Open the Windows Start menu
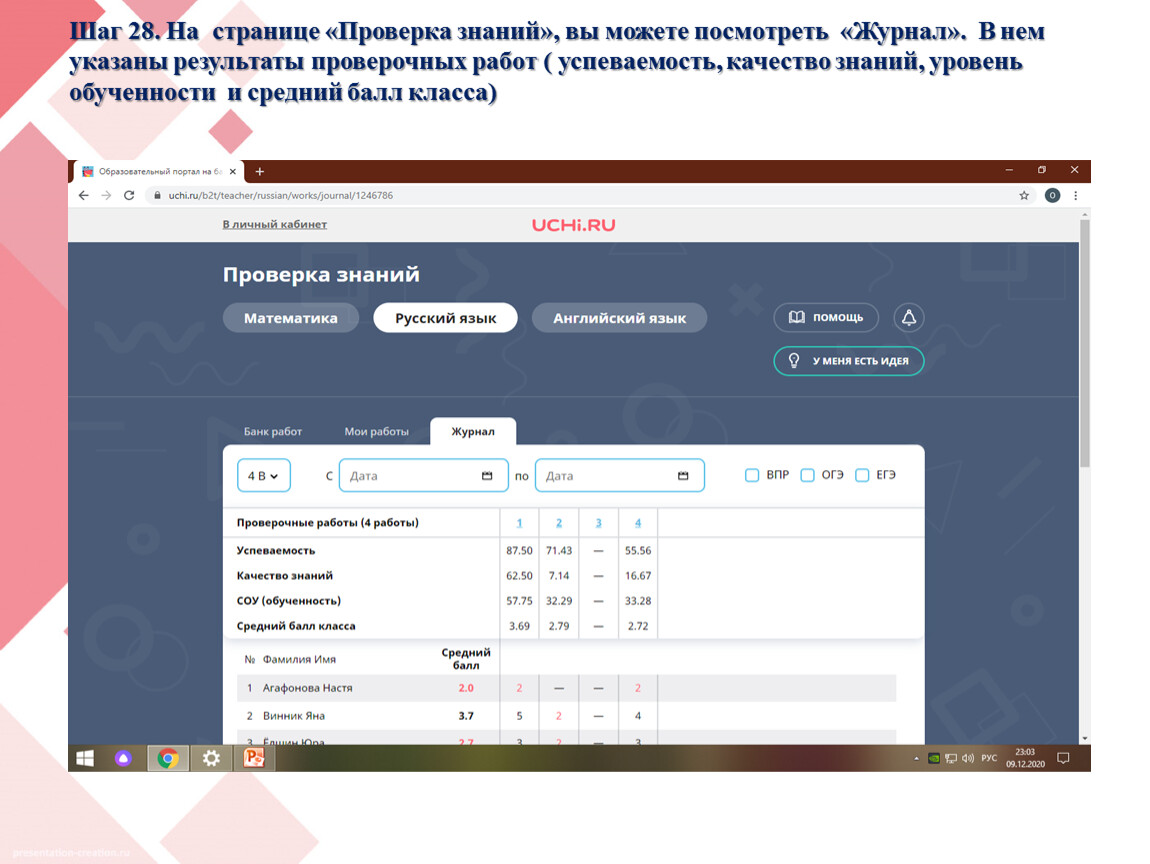Image resolution: width=1150 pixels, height=864 pixels. pyautogui.click(x=85, y=758)
